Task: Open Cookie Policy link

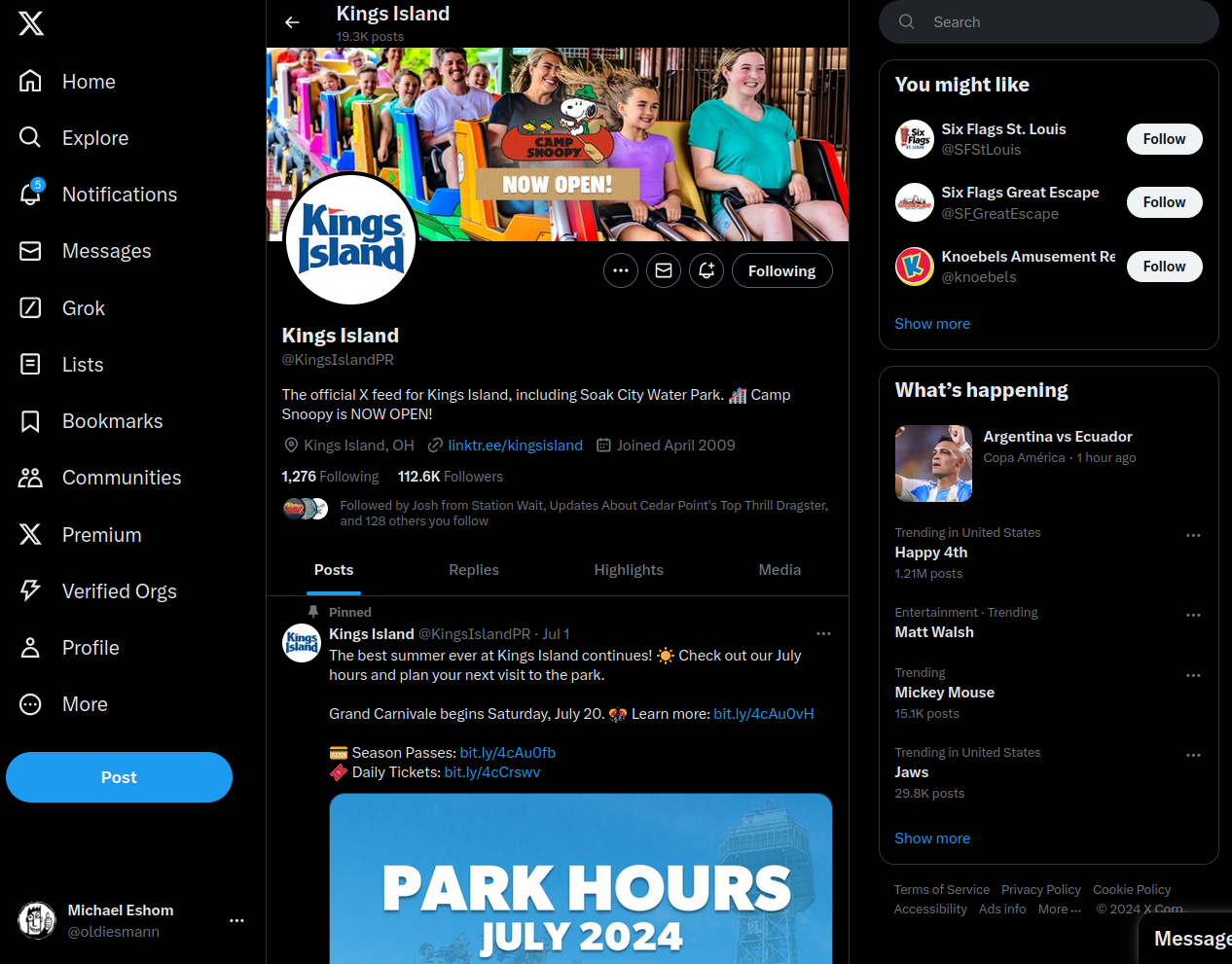Action: 1132,889
